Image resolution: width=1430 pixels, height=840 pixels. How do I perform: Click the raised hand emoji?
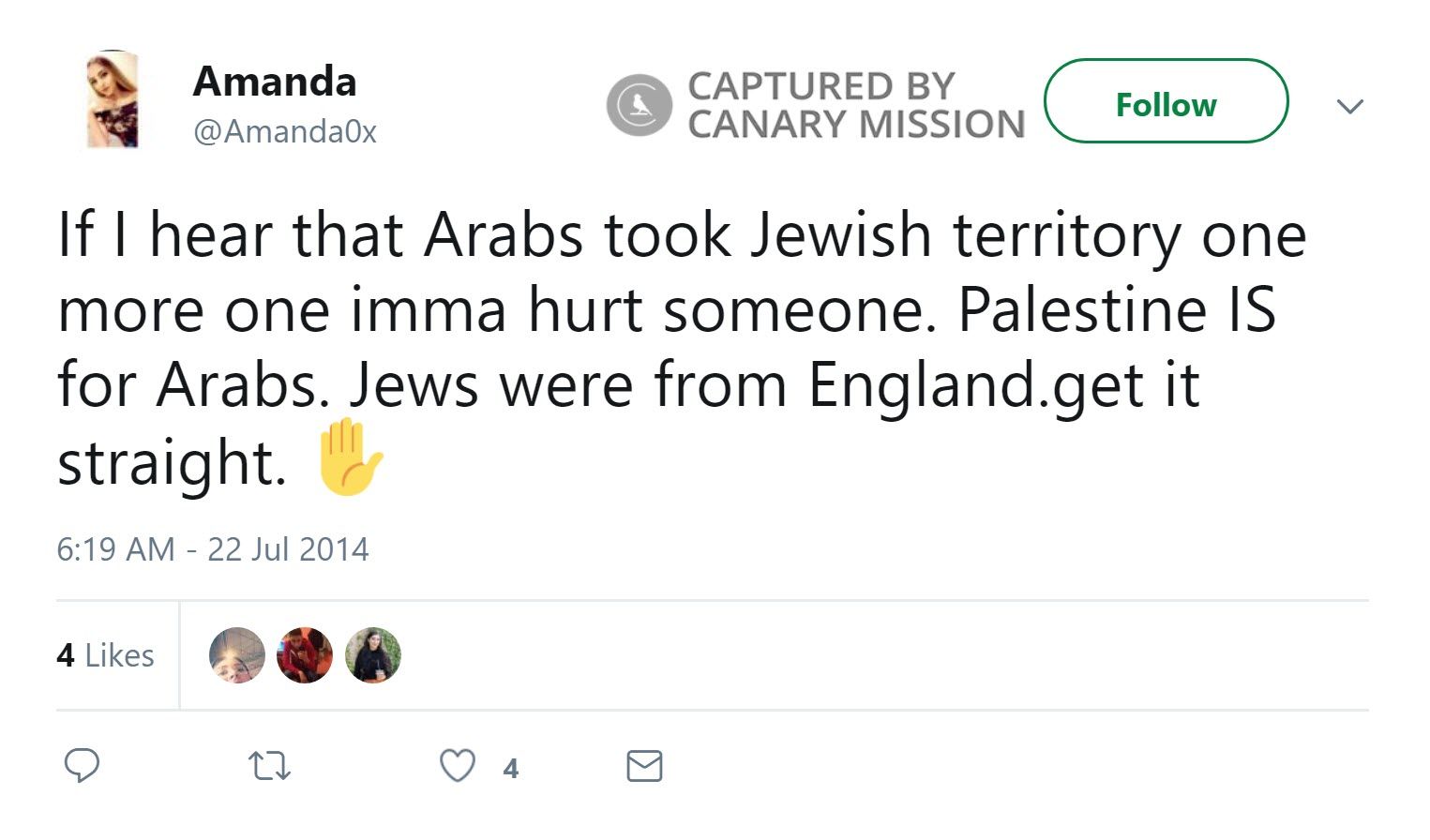tap(349, 457)
